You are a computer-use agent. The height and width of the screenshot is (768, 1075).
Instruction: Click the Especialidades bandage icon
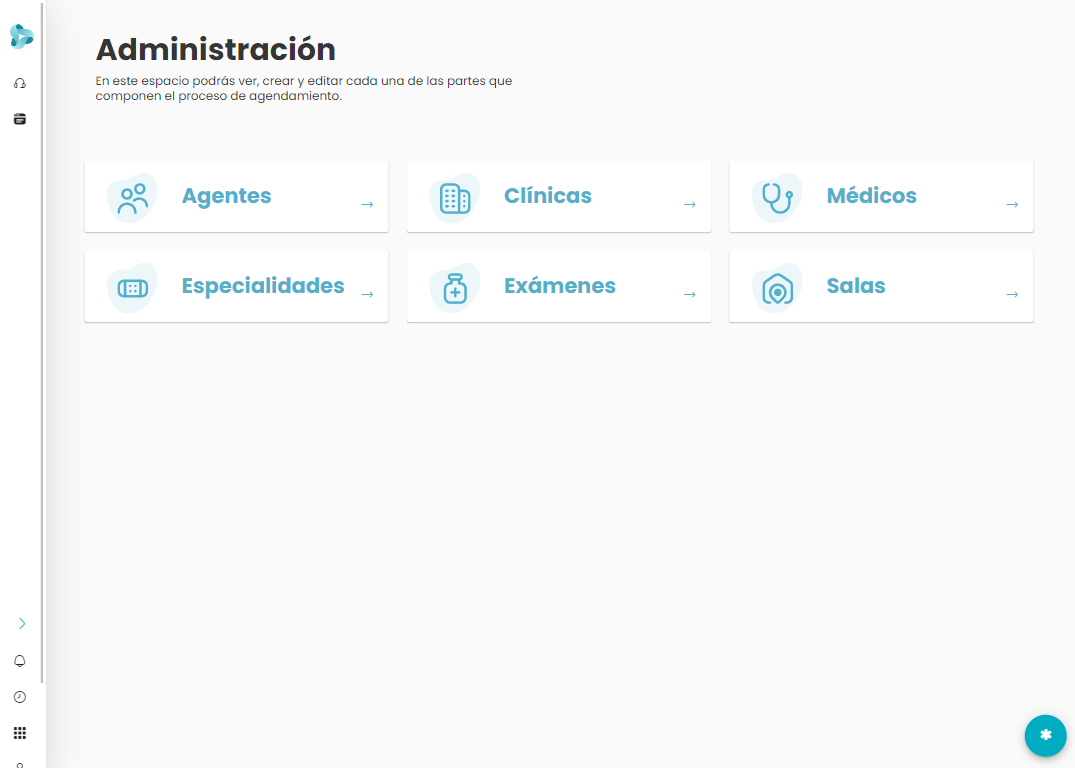pos(132,288)
